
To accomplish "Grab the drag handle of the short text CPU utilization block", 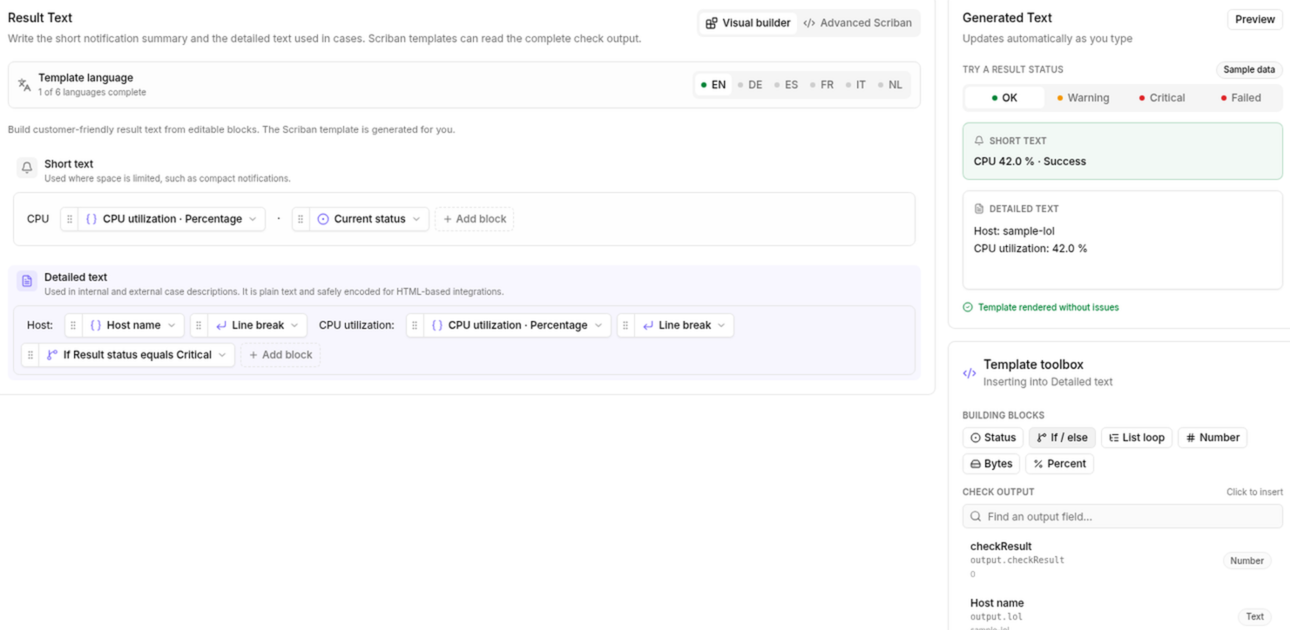I will [69, 219].
